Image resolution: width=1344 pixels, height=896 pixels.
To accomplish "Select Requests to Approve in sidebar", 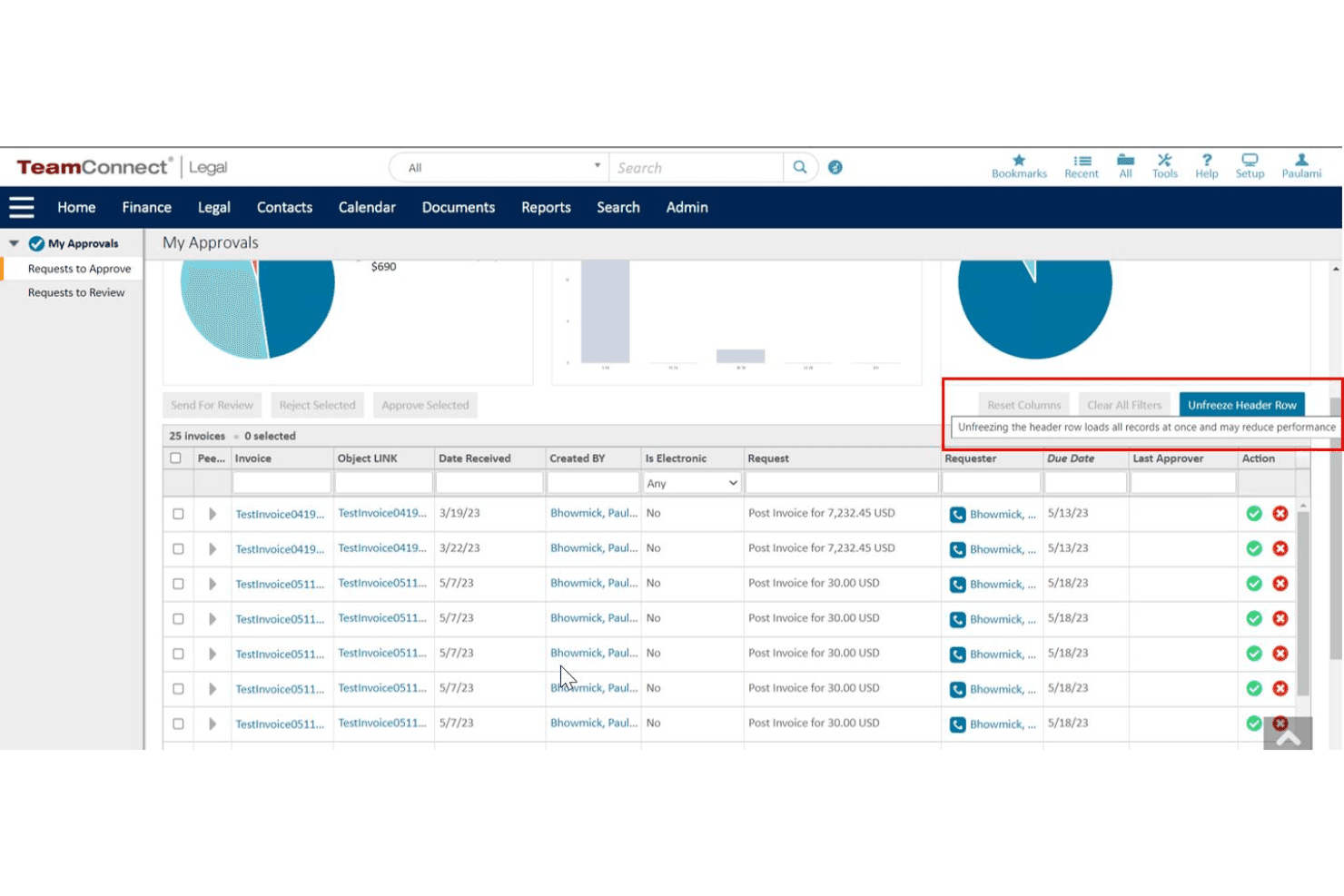I will [79, 269].
